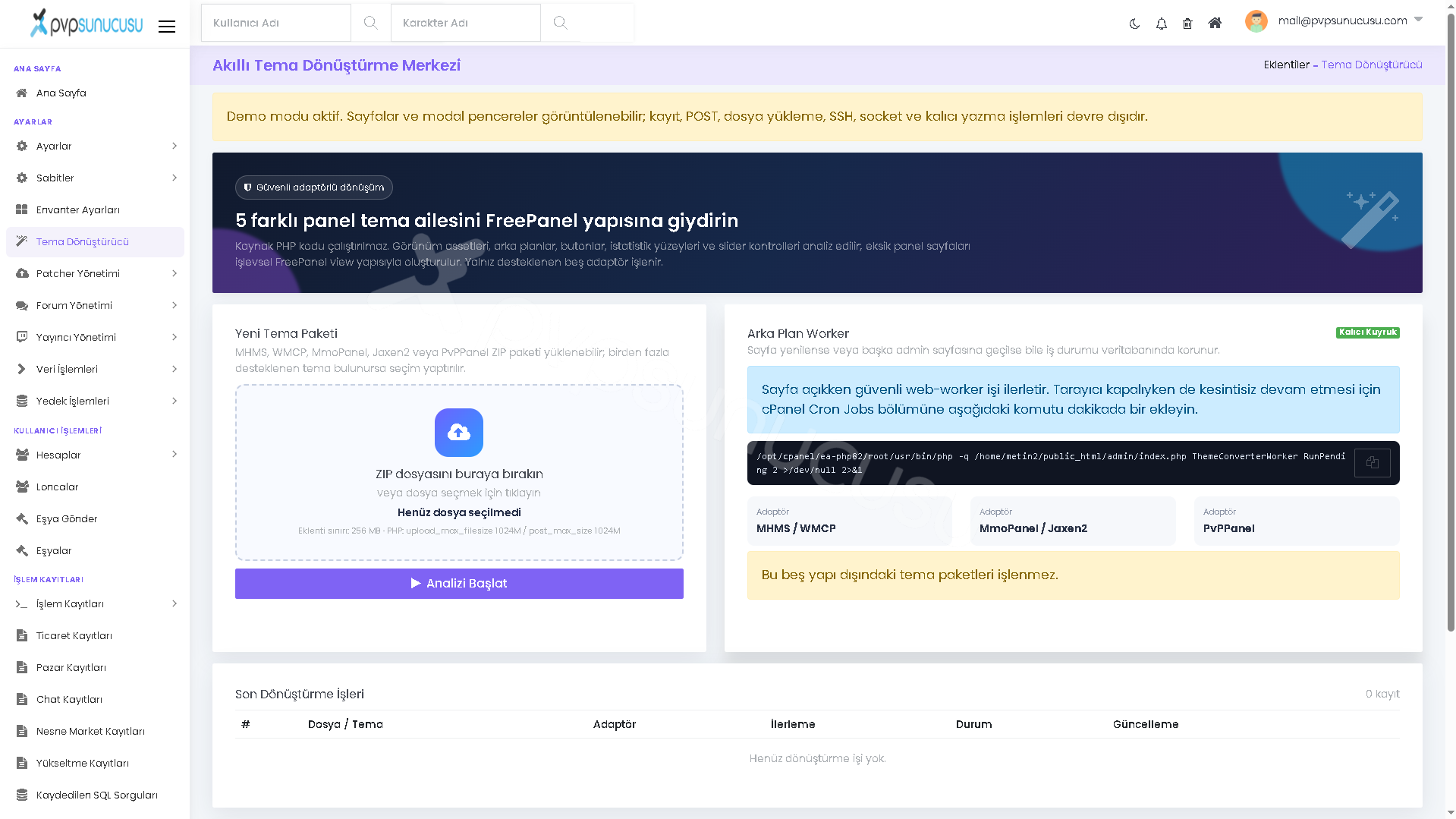Open Pazar Kayıtları menu item
1456x819 pixels.
click(95, 668)
